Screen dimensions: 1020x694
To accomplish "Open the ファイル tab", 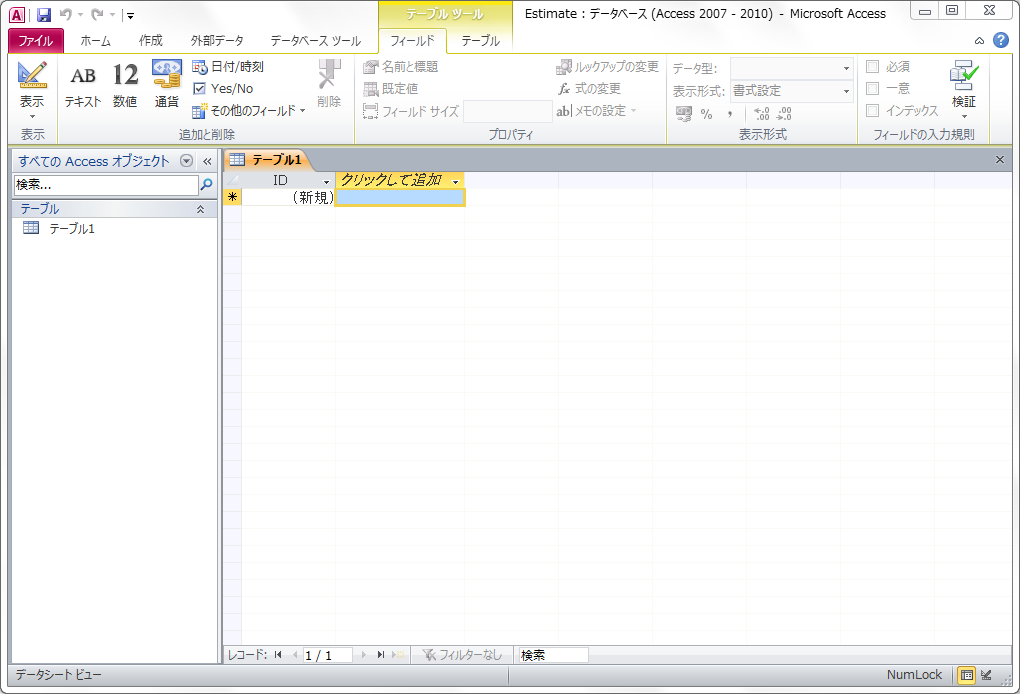I will (x=36, y=41).
